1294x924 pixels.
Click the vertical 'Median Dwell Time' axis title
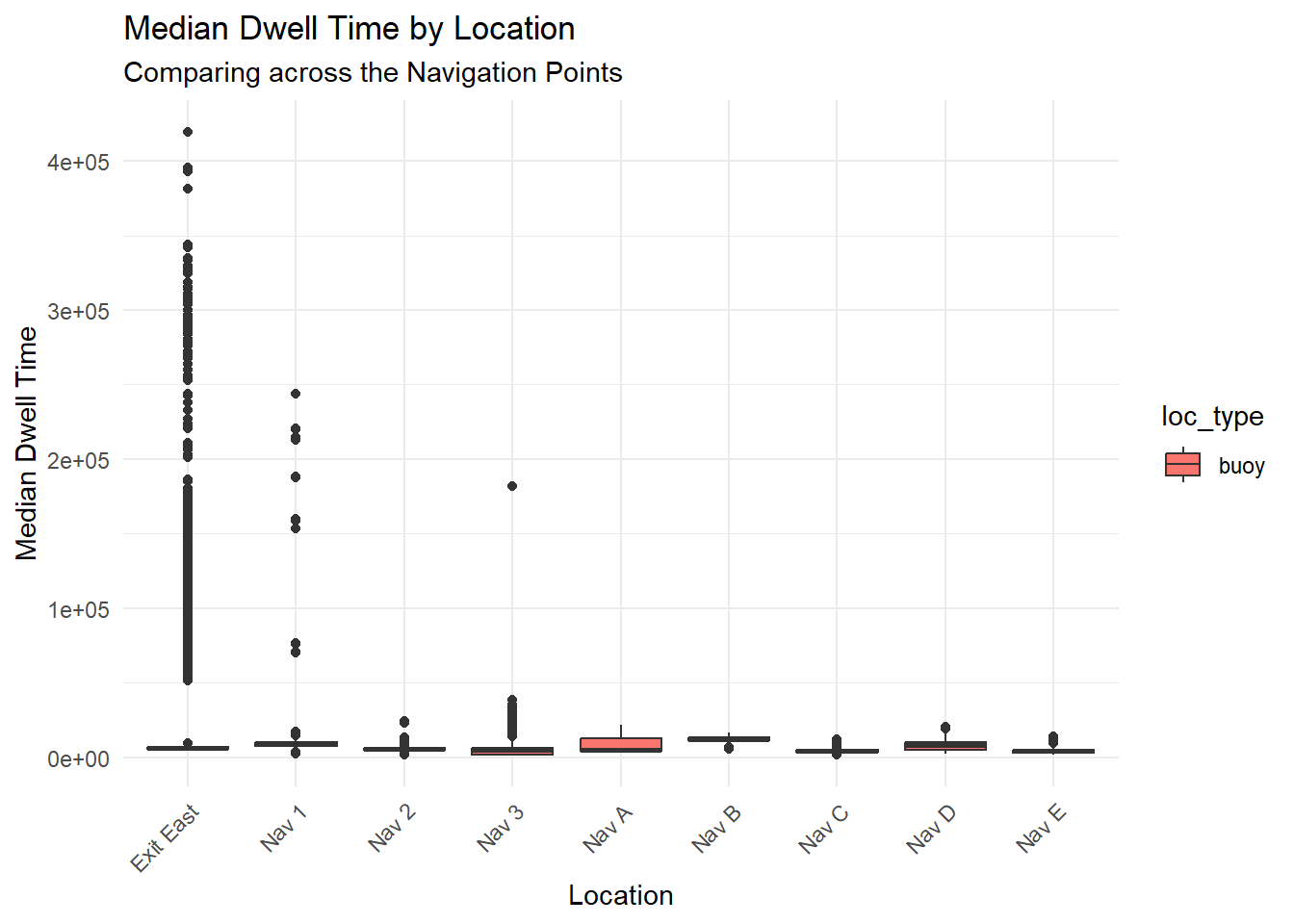(x=27, y=443)
